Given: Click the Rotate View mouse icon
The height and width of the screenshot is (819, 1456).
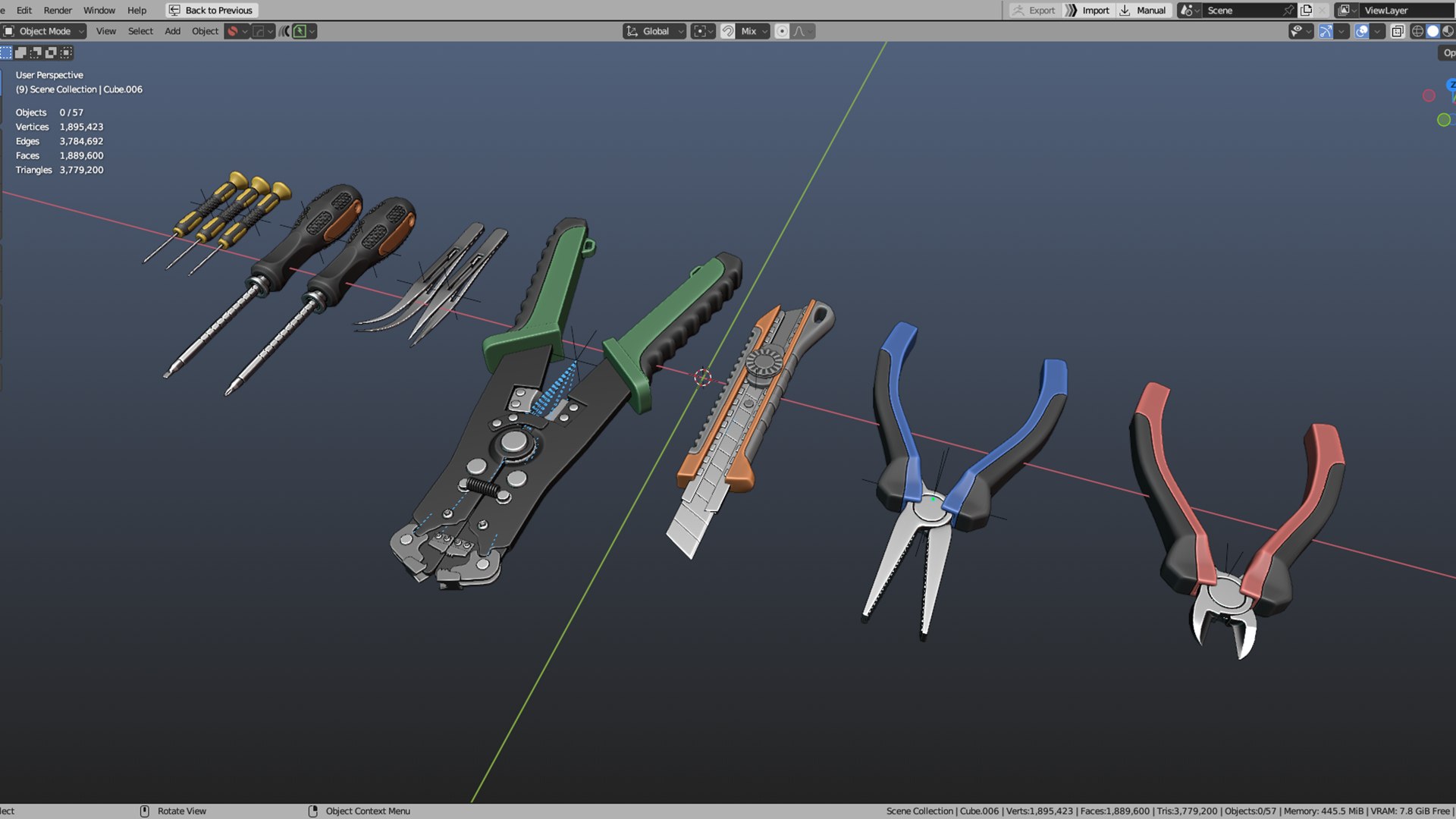Looking at the screenshot, I should tap(144, 811).
